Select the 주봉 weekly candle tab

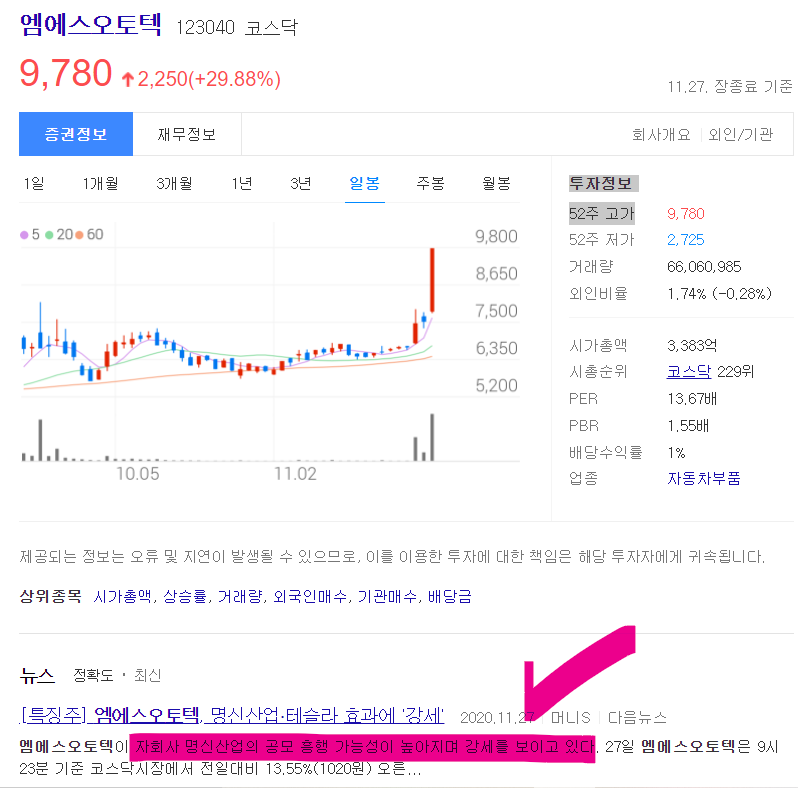pyautogui.click(x=431, y=183)
